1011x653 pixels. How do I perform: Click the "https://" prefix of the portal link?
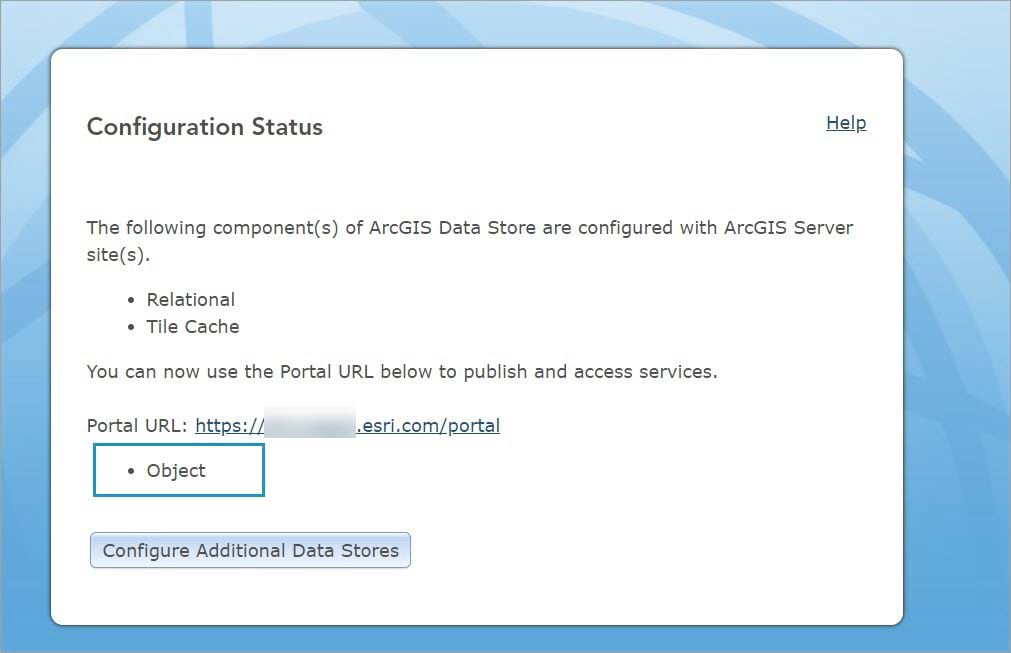click(x=227, y=426)
